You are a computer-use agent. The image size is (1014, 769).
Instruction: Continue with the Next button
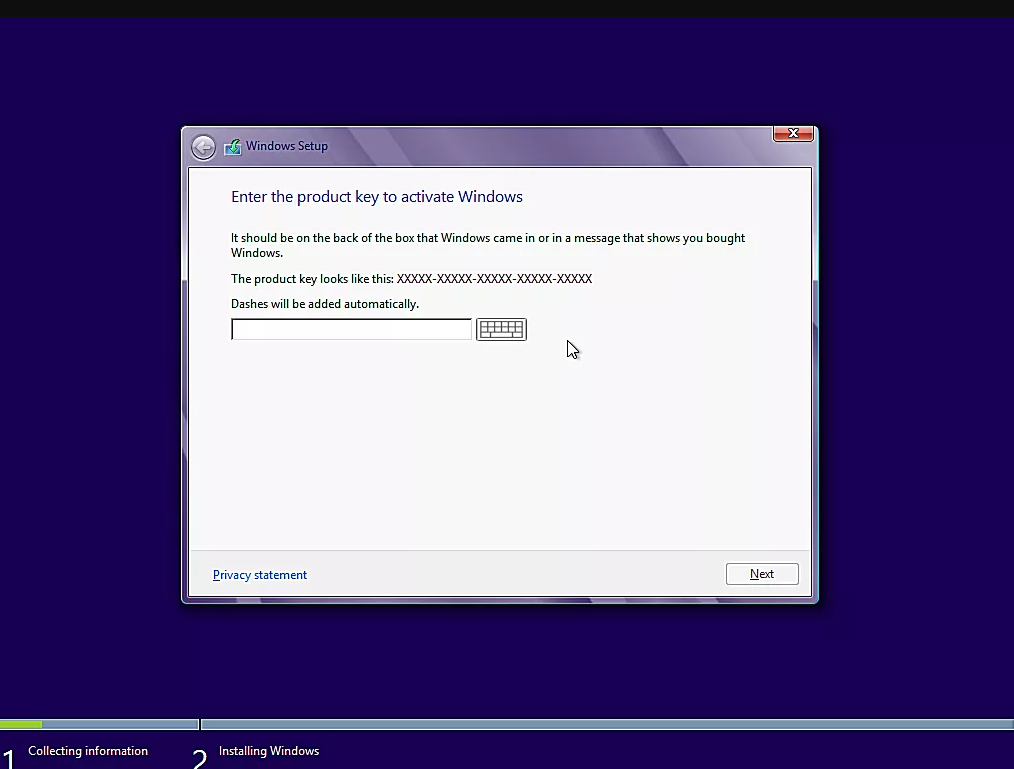coord(762,574)
